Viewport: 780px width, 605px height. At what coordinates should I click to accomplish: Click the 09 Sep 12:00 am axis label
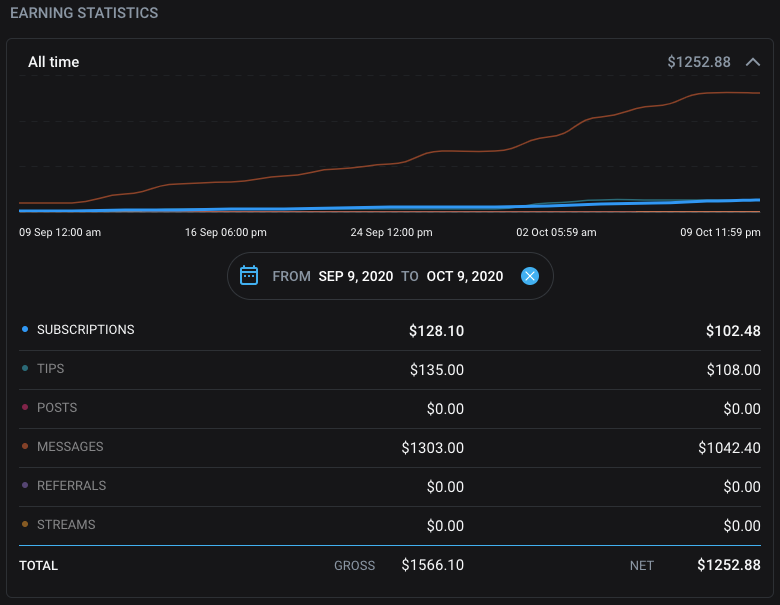(60, 232)
